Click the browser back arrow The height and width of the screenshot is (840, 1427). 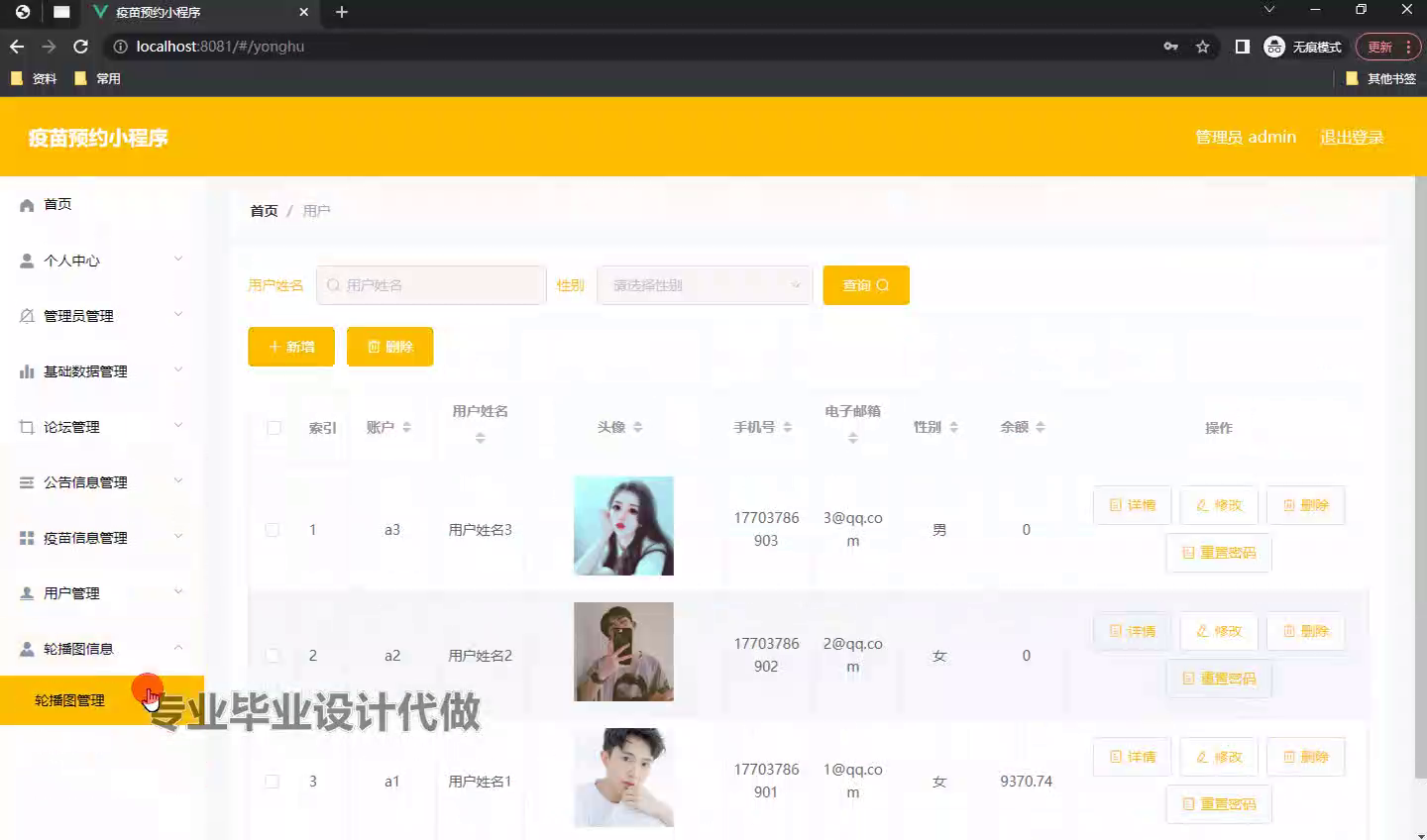pos(17,47)
